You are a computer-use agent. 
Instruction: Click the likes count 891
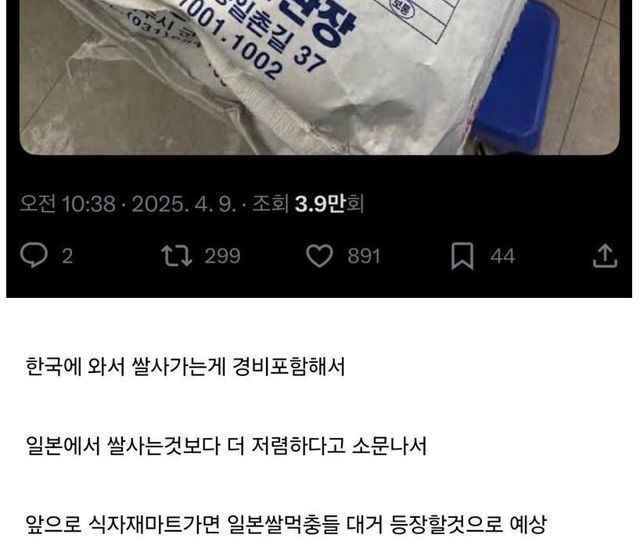click(364, 256)
